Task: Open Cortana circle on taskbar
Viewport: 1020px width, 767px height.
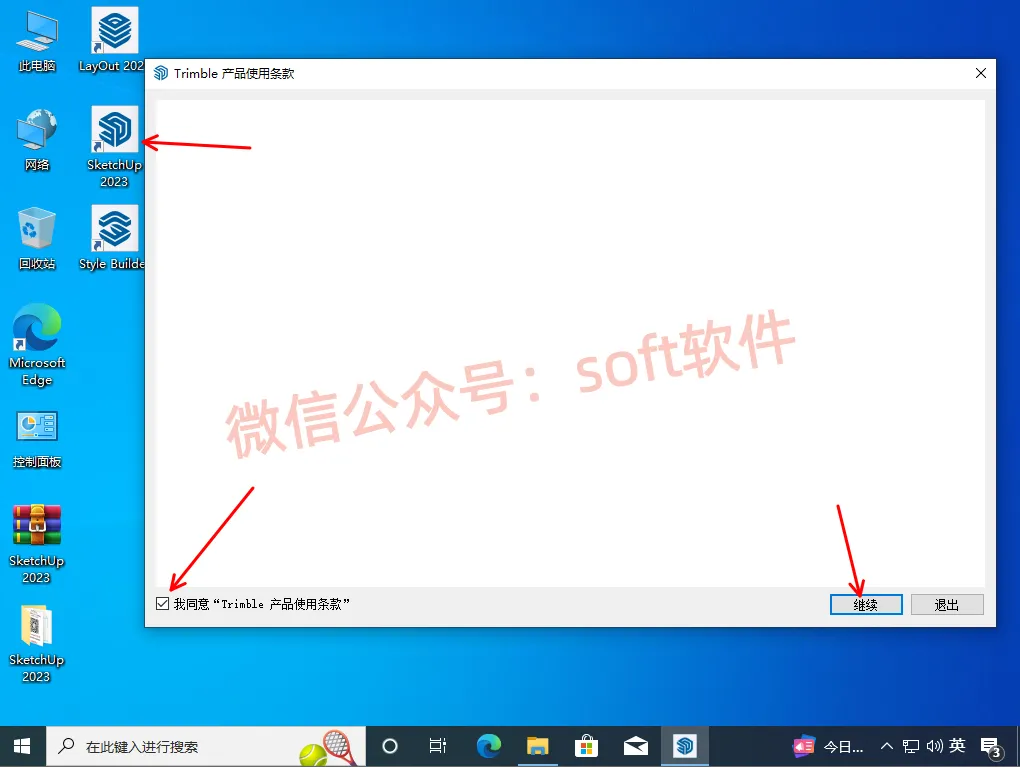Action: [x=390, y=746]
